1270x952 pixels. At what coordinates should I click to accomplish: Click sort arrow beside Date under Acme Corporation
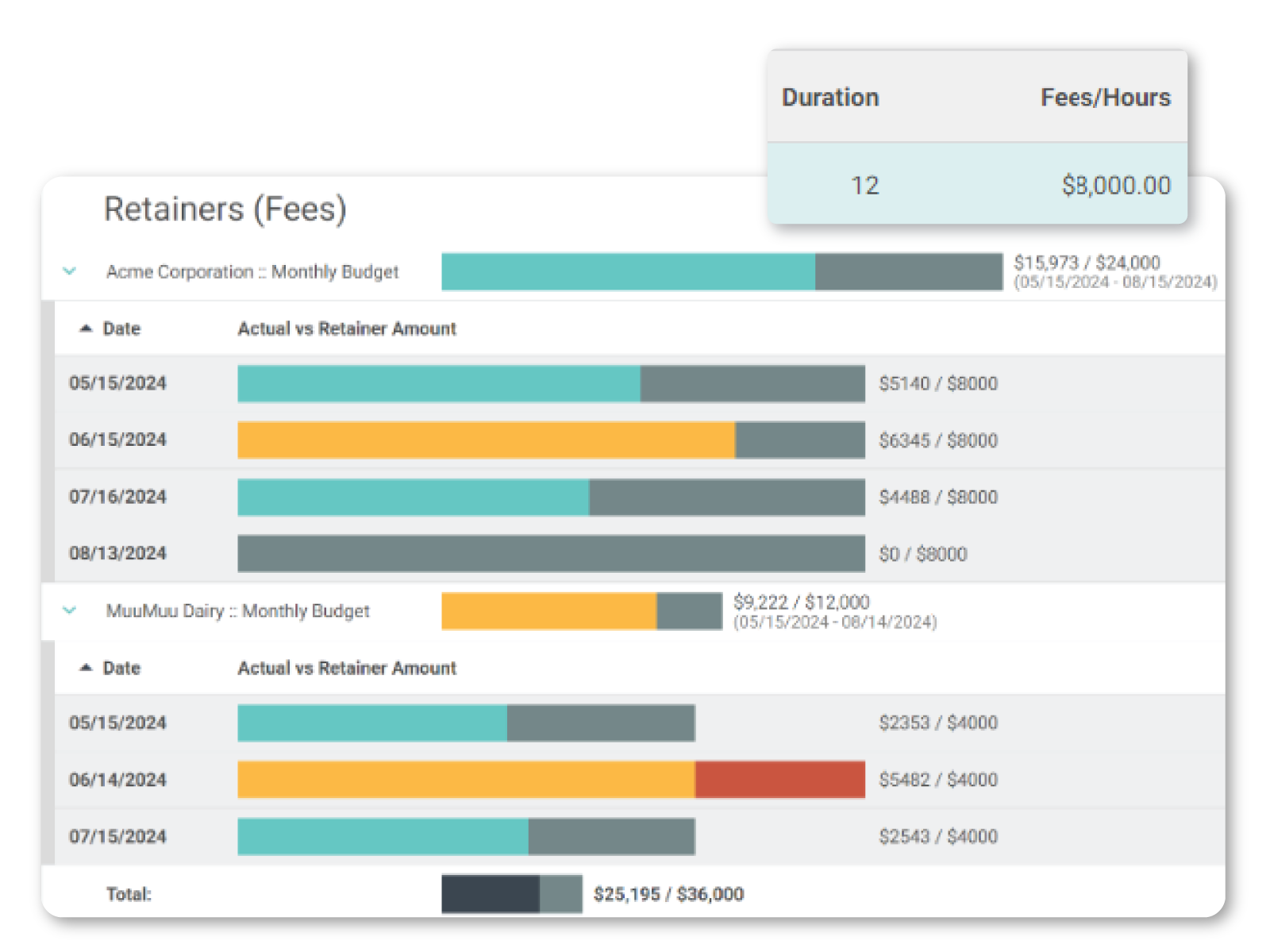point(86,328)
